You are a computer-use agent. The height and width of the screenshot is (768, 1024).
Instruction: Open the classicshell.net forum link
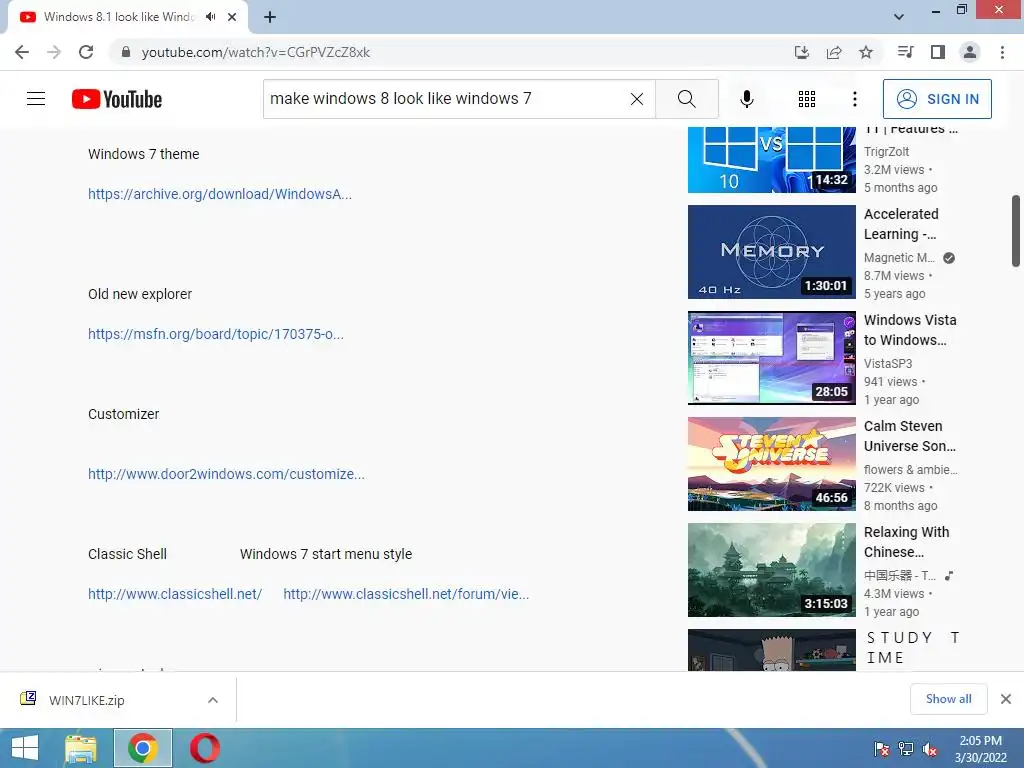click(406, 594)
